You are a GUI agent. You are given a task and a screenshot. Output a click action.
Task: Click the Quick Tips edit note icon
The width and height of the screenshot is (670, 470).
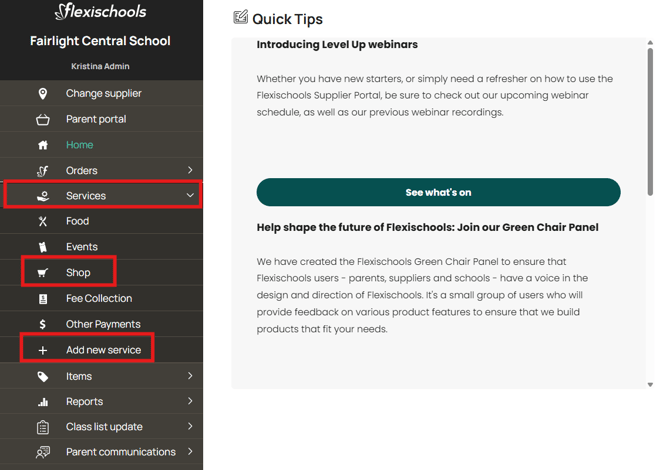(x=240, y=17)
